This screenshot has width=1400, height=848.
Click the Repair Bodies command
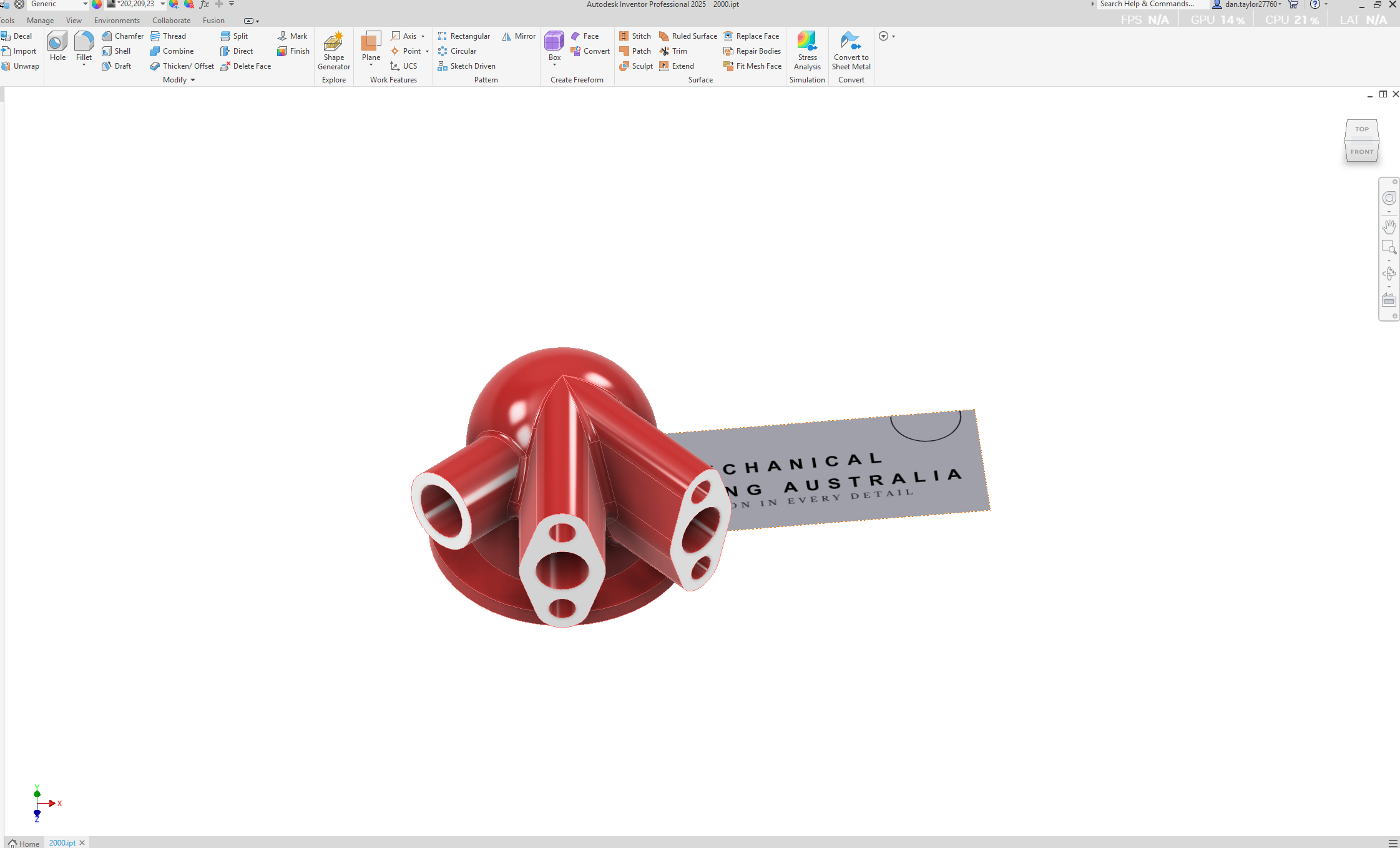pyautogui.click(x=752, y=51)
